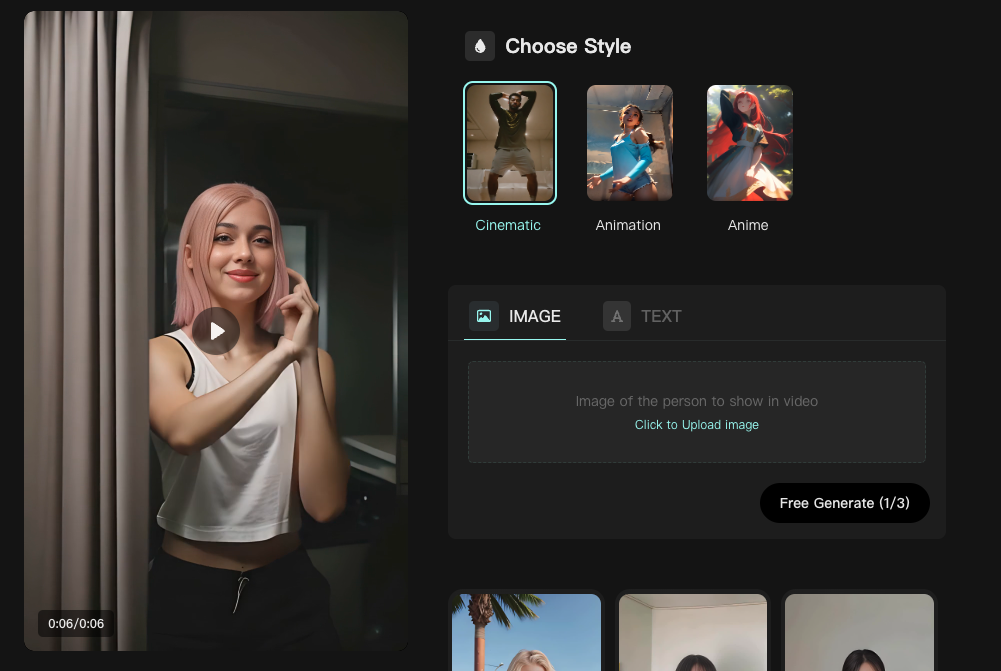Click the Click to Upload image link

[696, 425]
